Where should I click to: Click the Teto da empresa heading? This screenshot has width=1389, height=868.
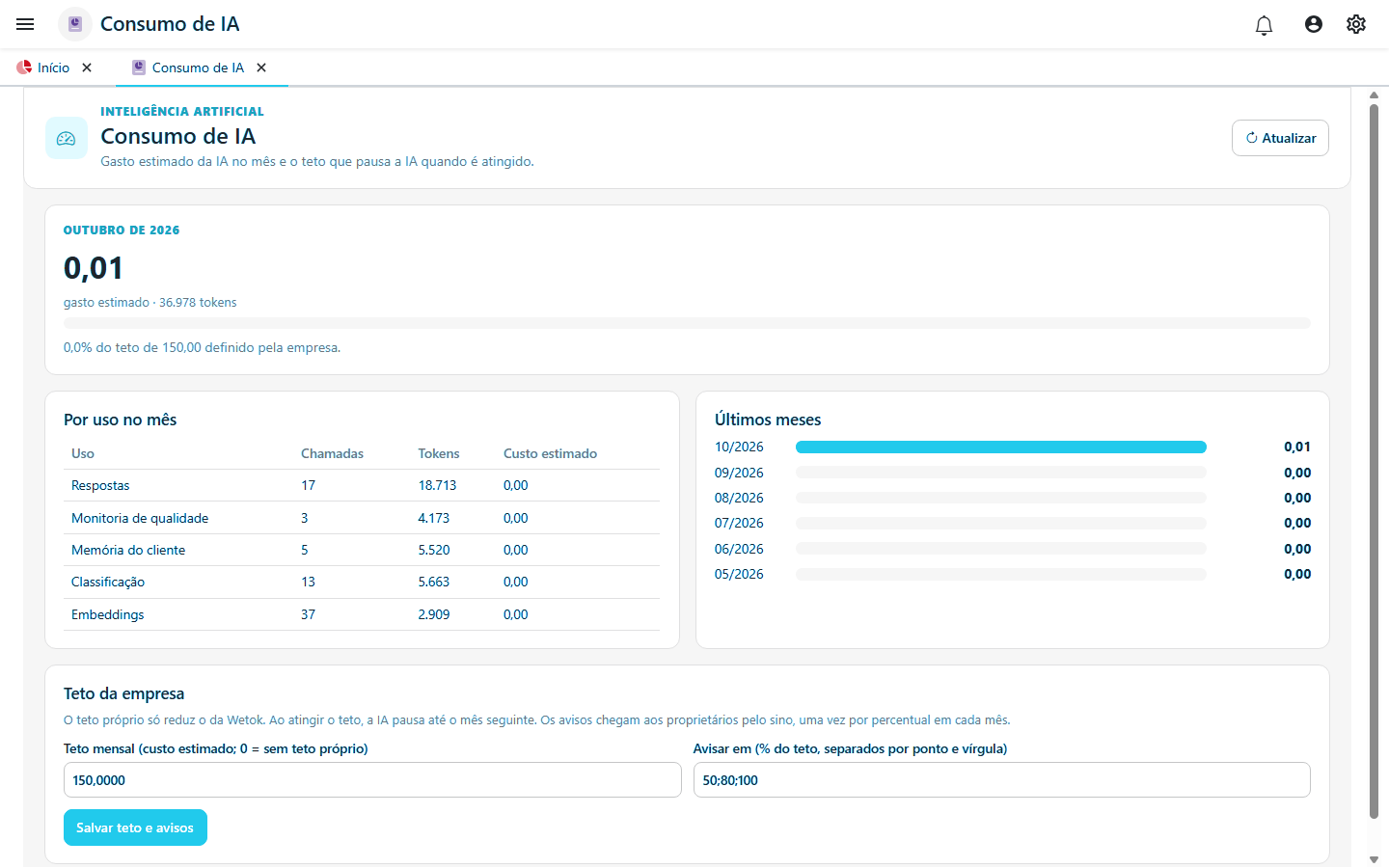pos(123,693)
